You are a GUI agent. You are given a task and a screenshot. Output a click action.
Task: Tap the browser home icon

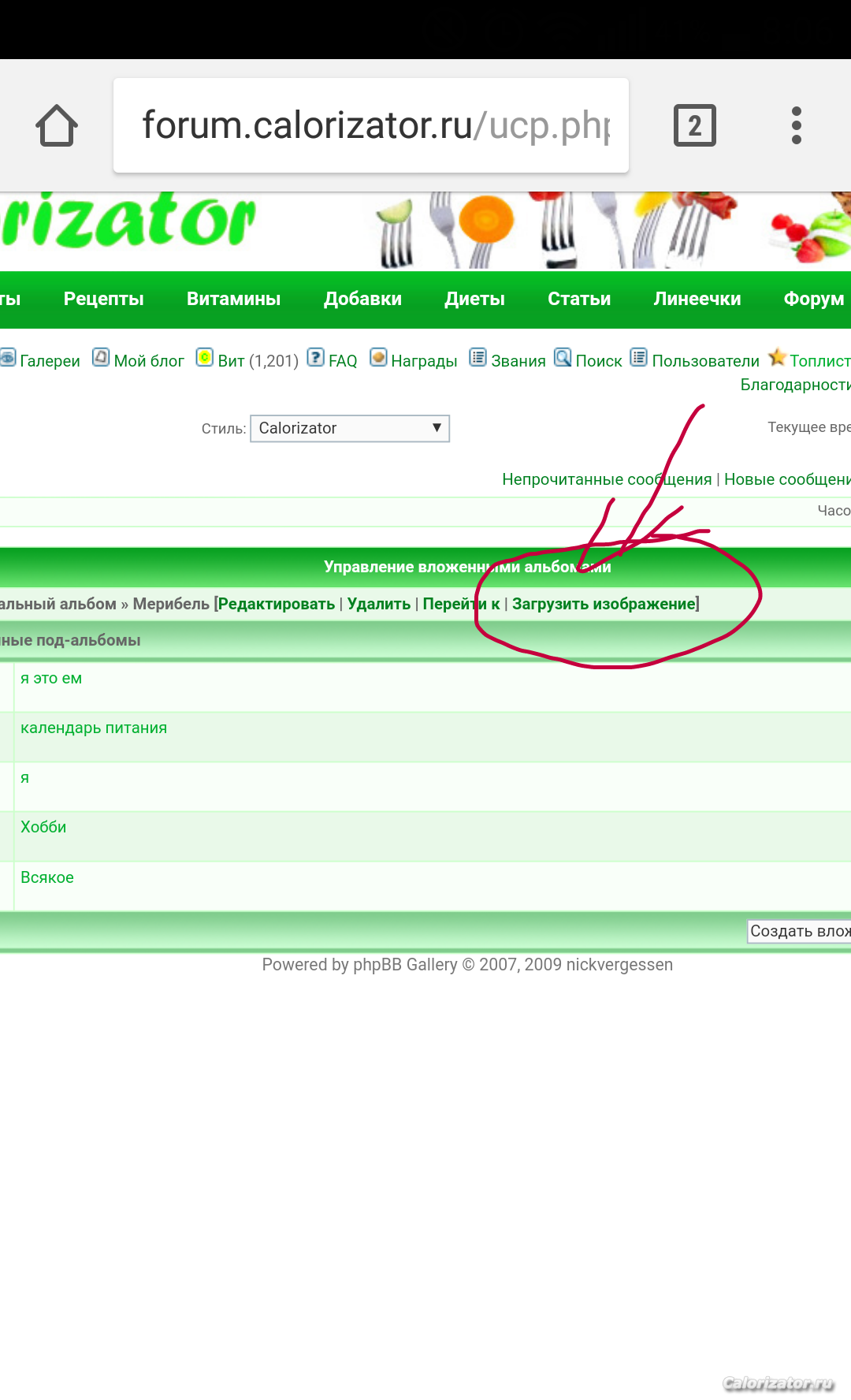(x=57, y=125)
